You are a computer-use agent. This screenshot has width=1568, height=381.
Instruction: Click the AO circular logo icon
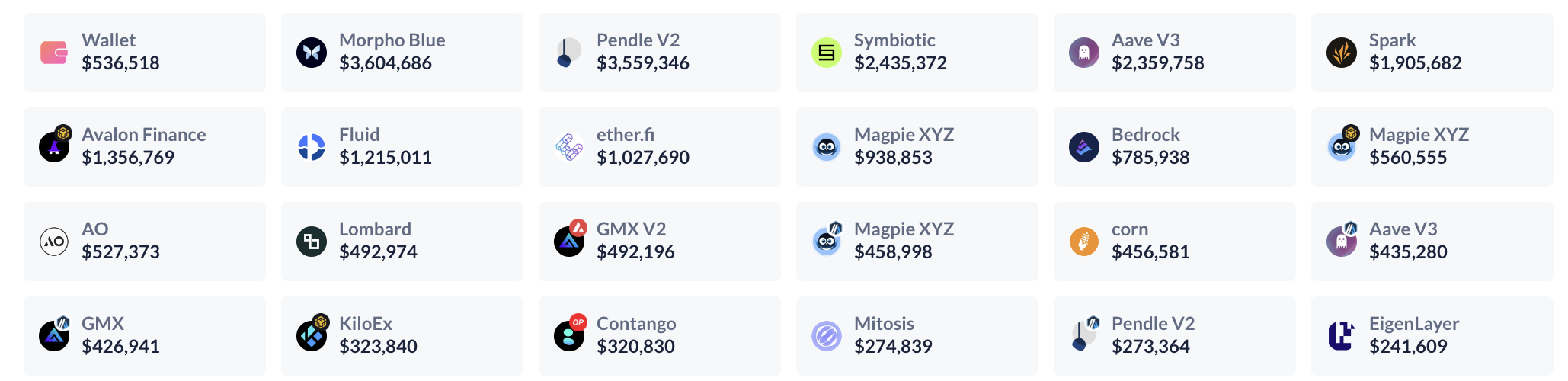coord(54,242)
